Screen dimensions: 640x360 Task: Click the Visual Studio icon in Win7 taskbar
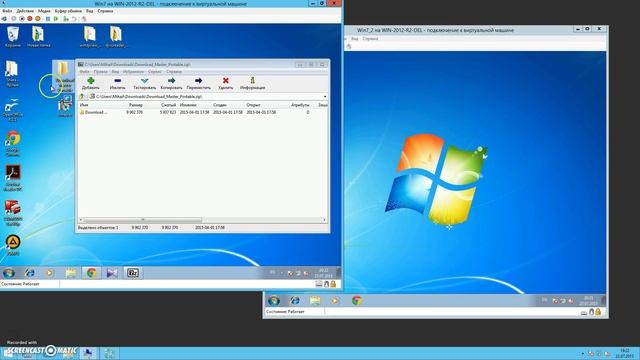click(x=112, y=273)
